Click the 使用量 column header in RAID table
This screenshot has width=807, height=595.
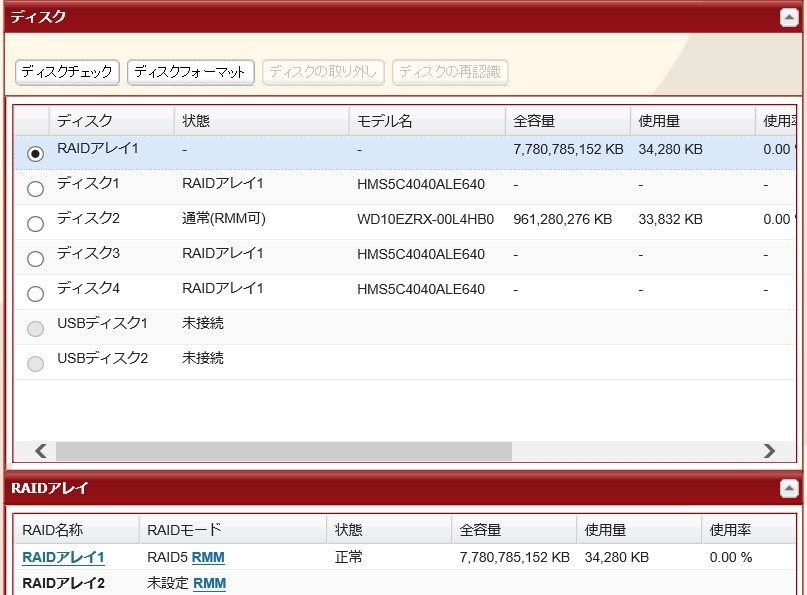(x=639, y=530)
